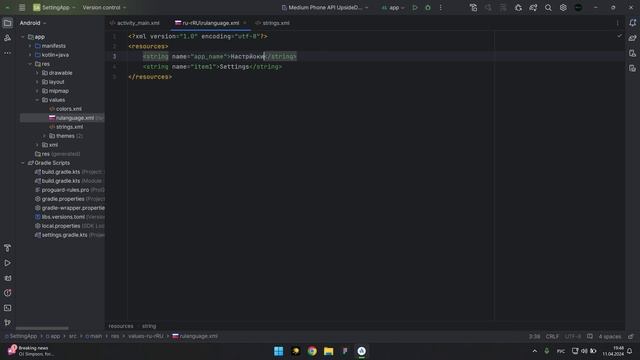Open the Build hammer tool window
This screenshot has height=360, width=640.
7,248
